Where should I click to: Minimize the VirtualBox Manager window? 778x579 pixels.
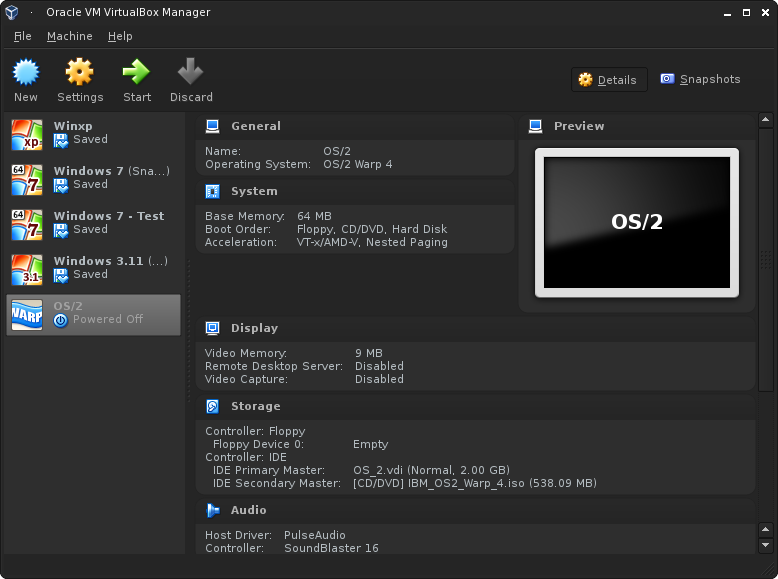[727, 13]
